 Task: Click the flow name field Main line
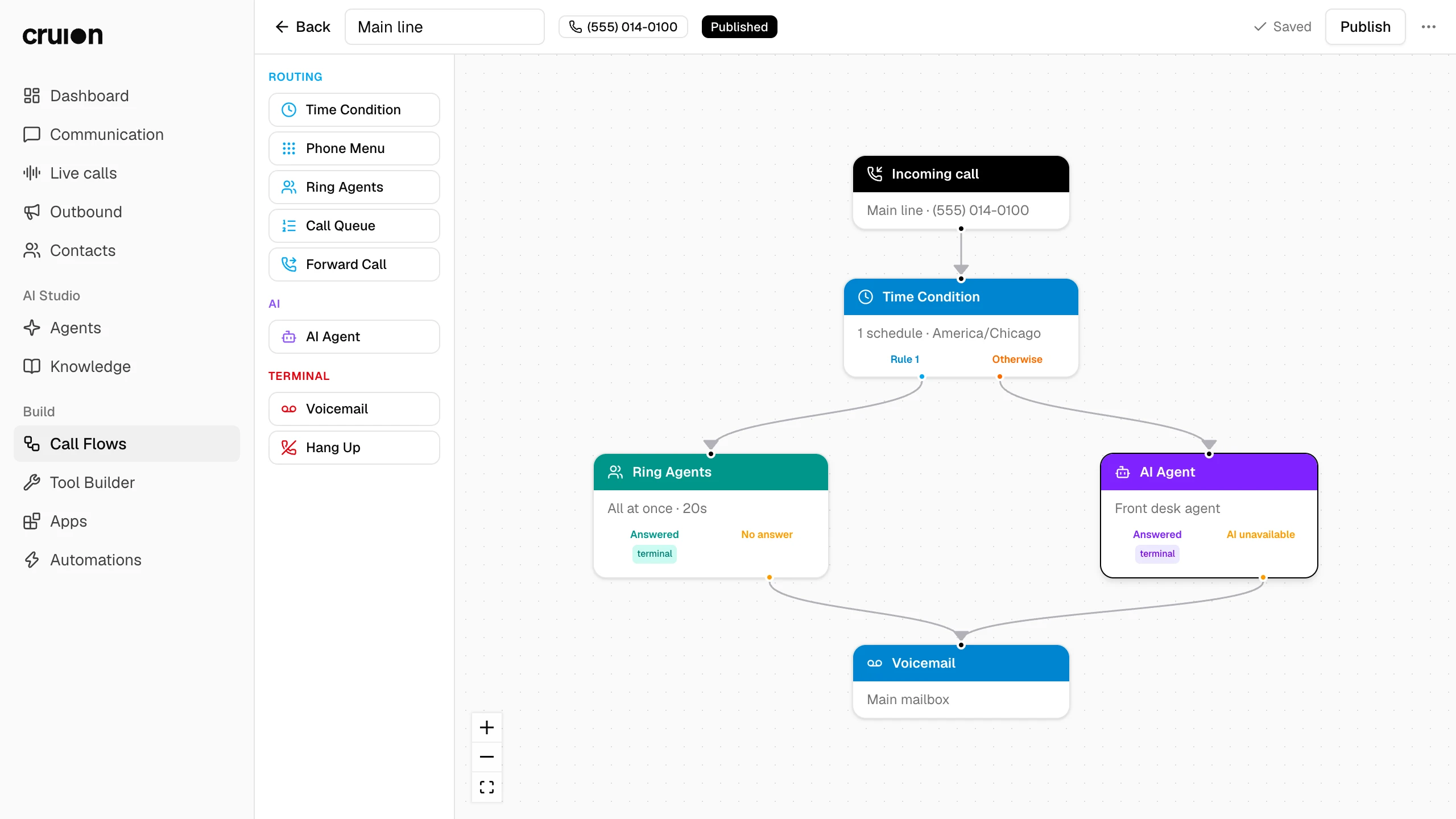[445, 27]
